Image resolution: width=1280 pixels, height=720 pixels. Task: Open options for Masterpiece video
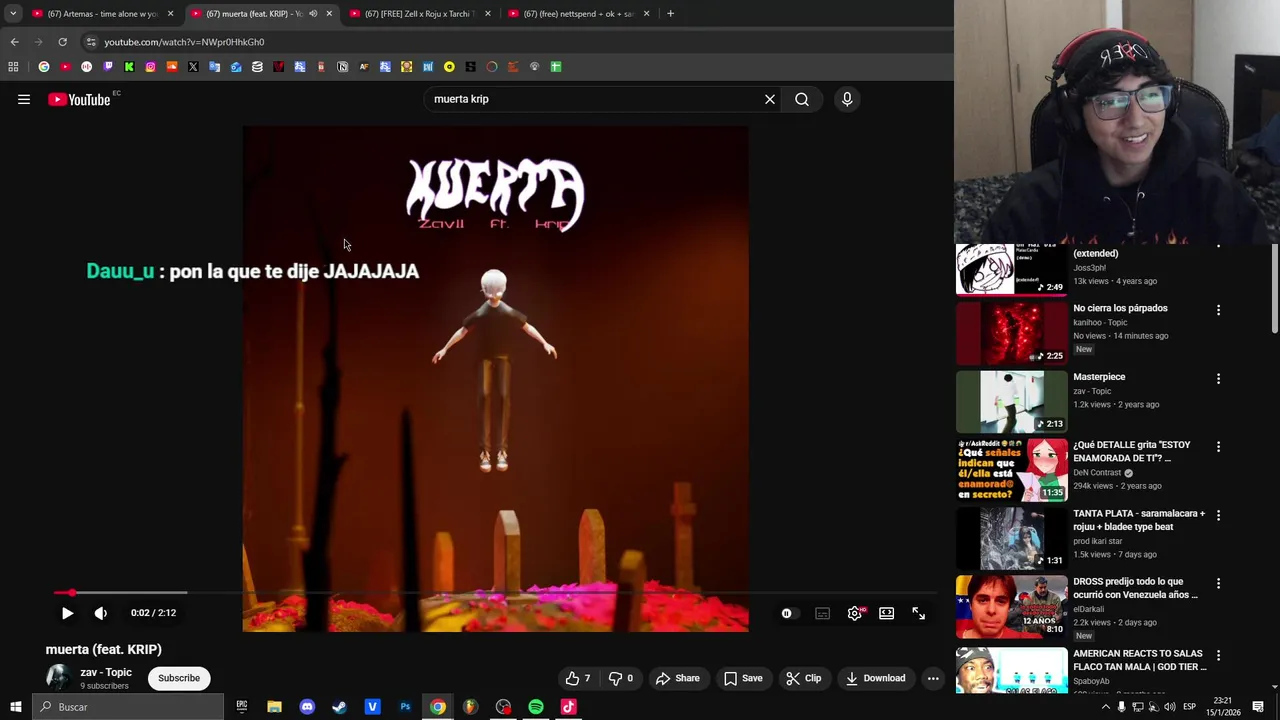point(1218,379)
